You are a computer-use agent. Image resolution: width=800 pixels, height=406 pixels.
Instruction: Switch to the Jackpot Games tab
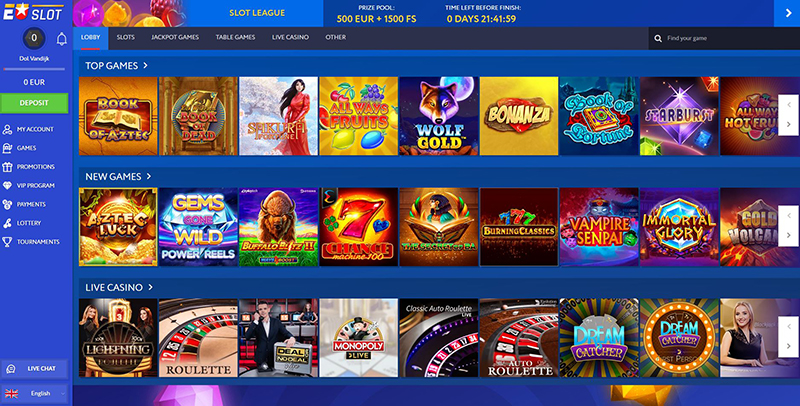coord(175,37)
